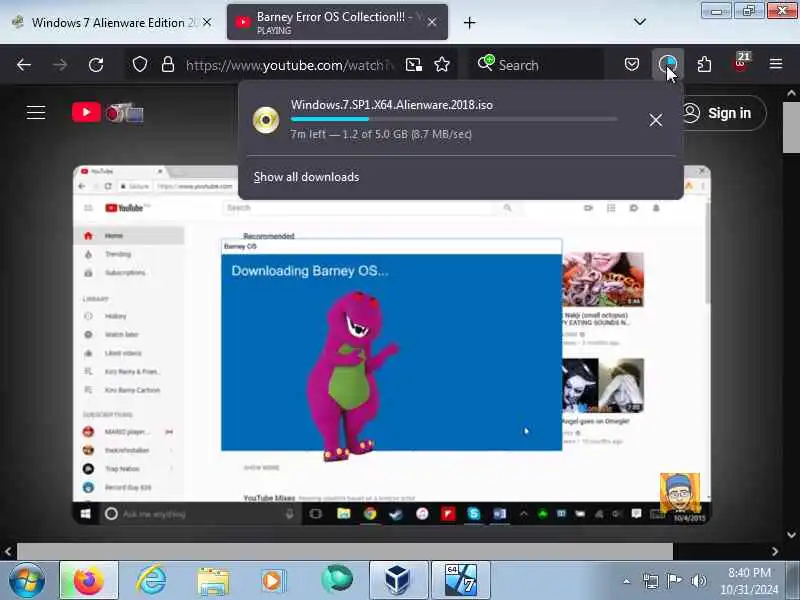
Task: Open the Firefox hamburger application menu
Action: (x=776, y=64)
